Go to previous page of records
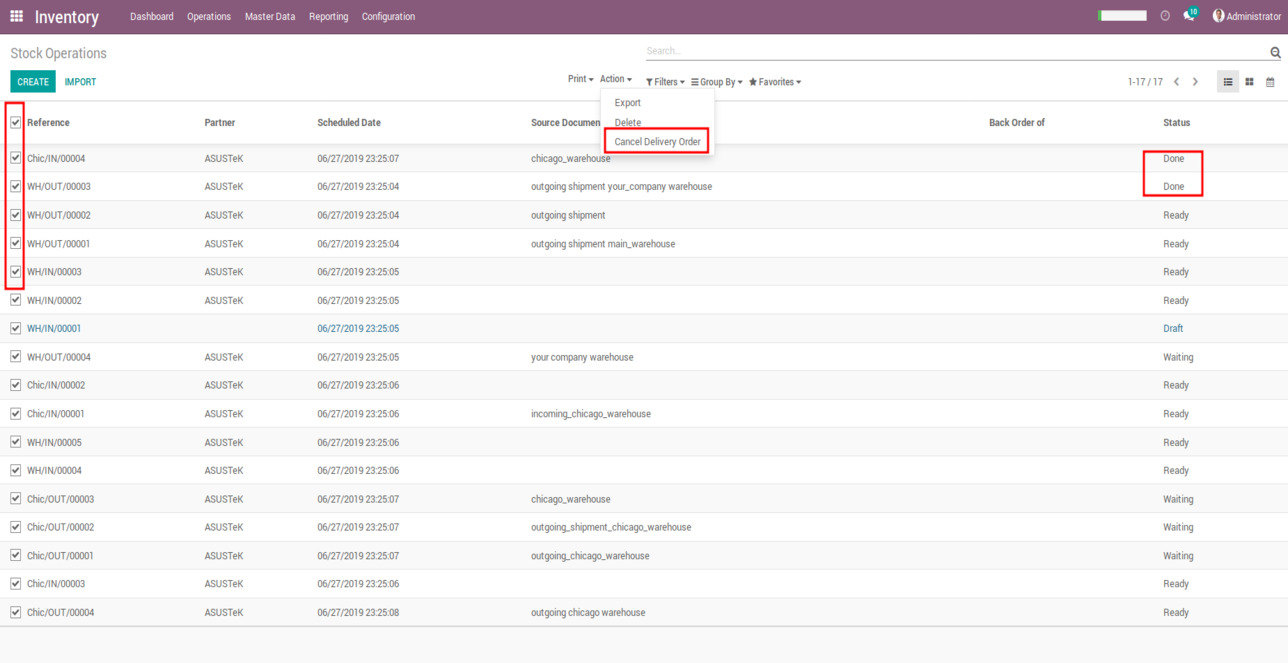 click(1177, 82)
